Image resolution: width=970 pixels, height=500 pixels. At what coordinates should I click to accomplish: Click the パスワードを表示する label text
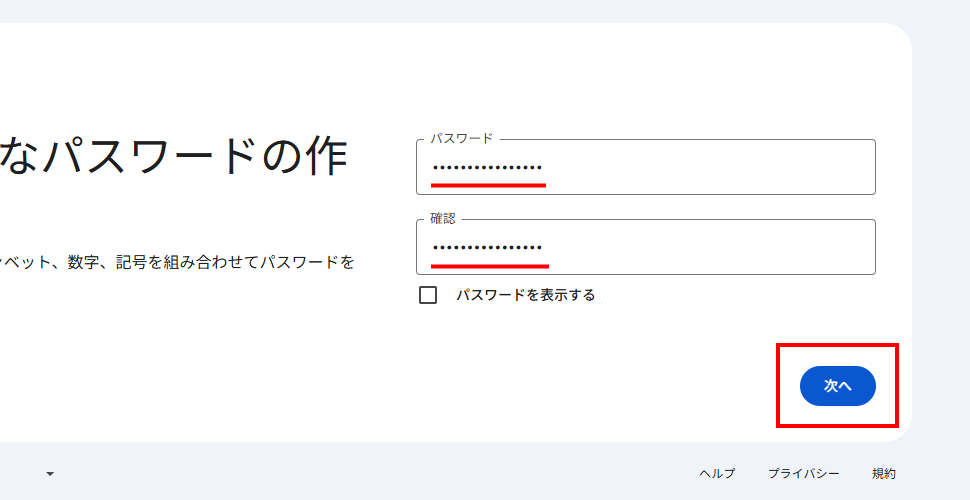pos(525,295)
